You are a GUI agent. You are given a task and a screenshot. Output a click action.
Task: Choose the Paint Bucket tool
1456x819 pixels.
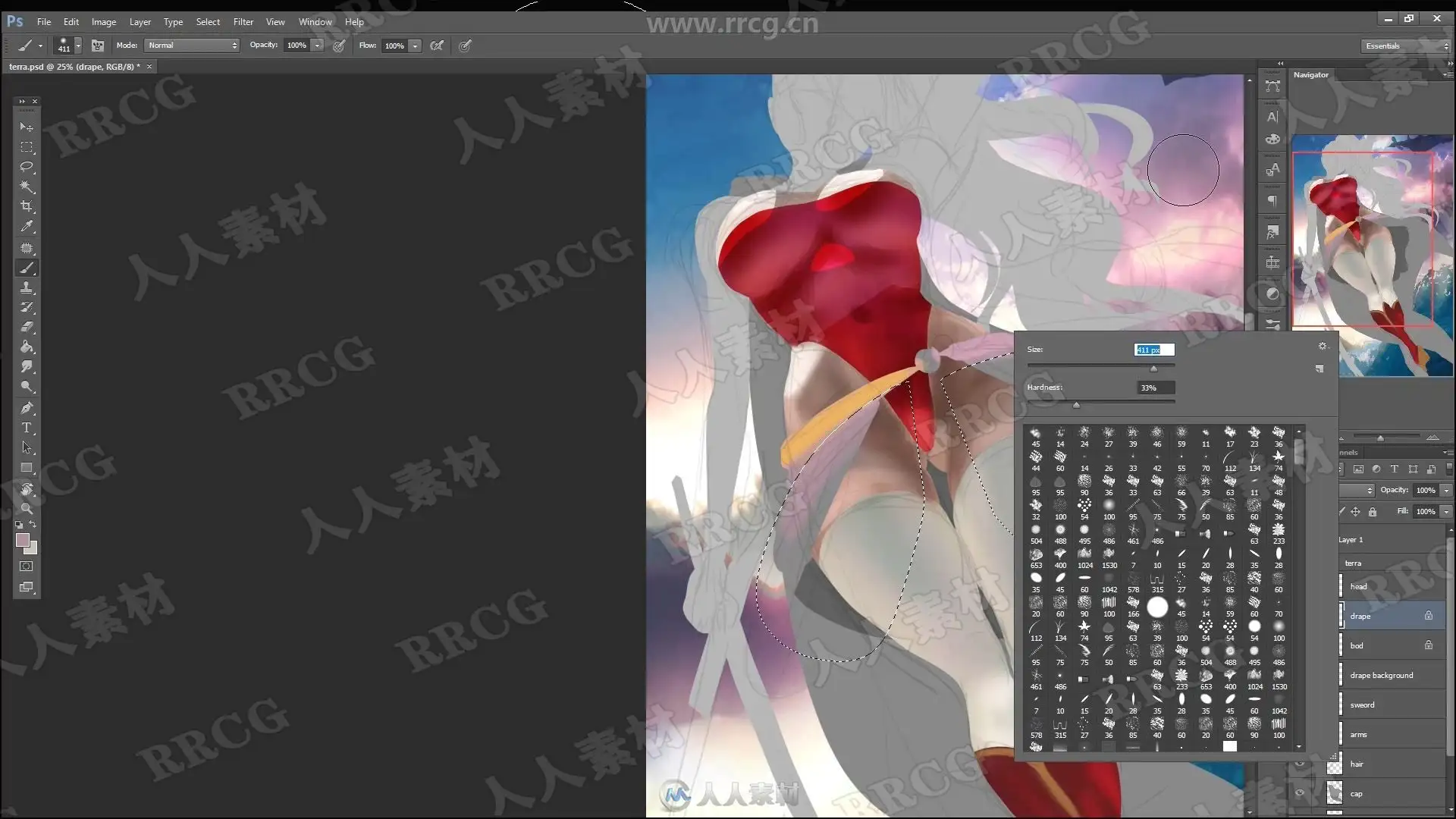27,347
